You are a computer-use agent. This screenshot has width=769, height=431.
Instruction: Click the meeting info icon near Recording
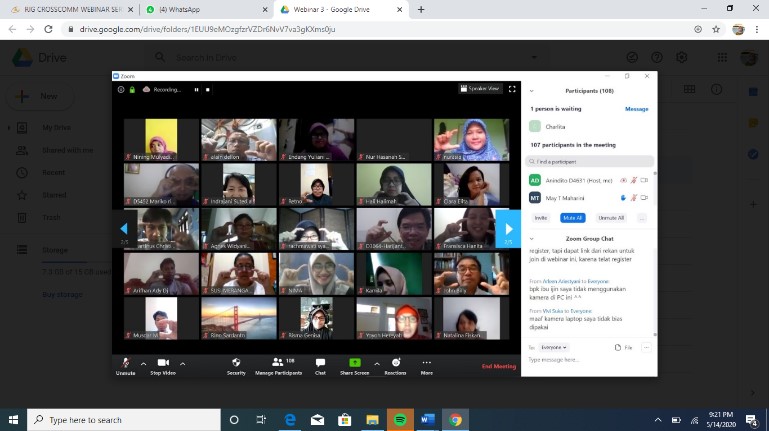121,89
